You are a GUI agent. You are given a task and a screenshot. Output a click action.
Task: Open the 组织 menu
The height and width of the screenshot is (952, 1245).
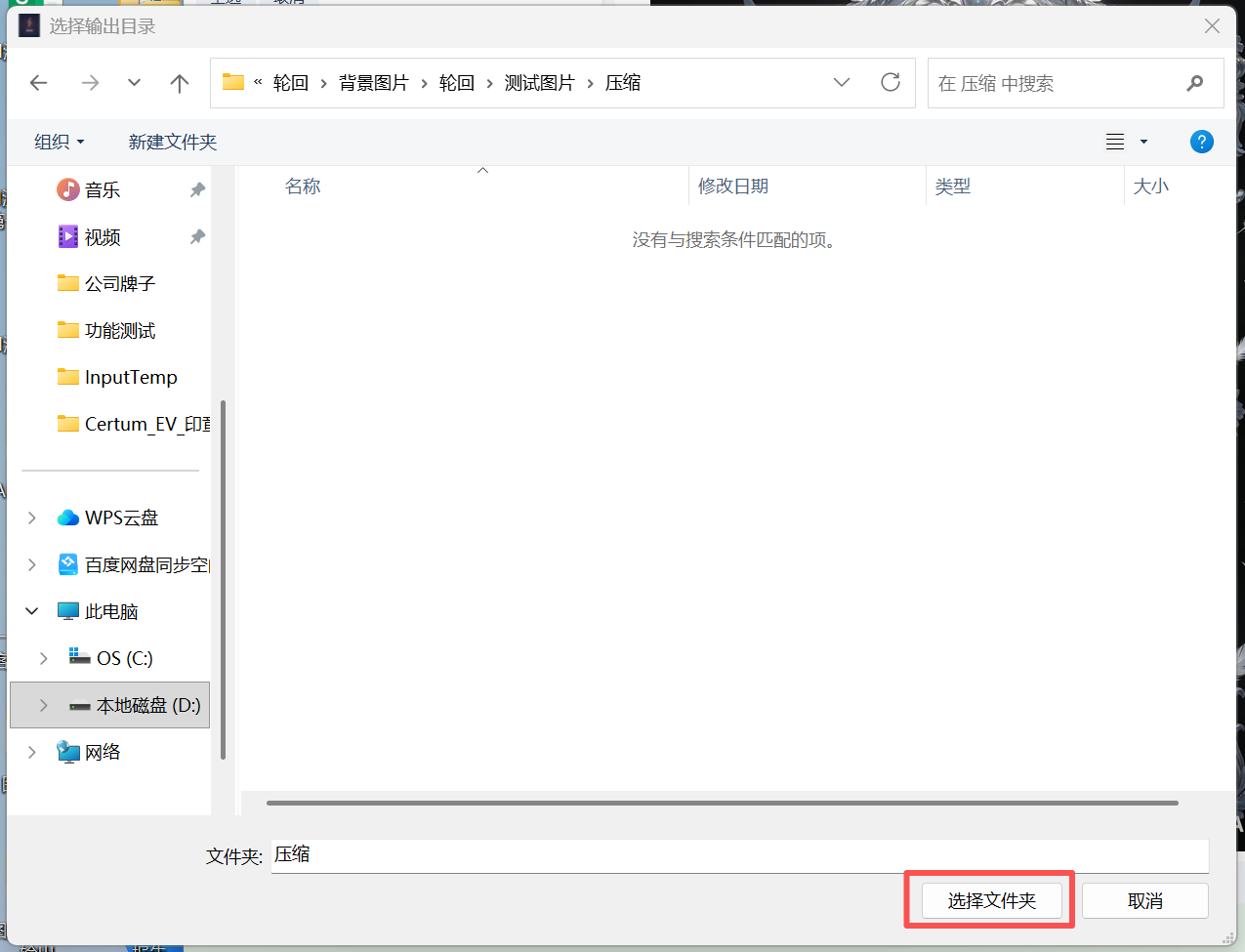tap(60, 142)
